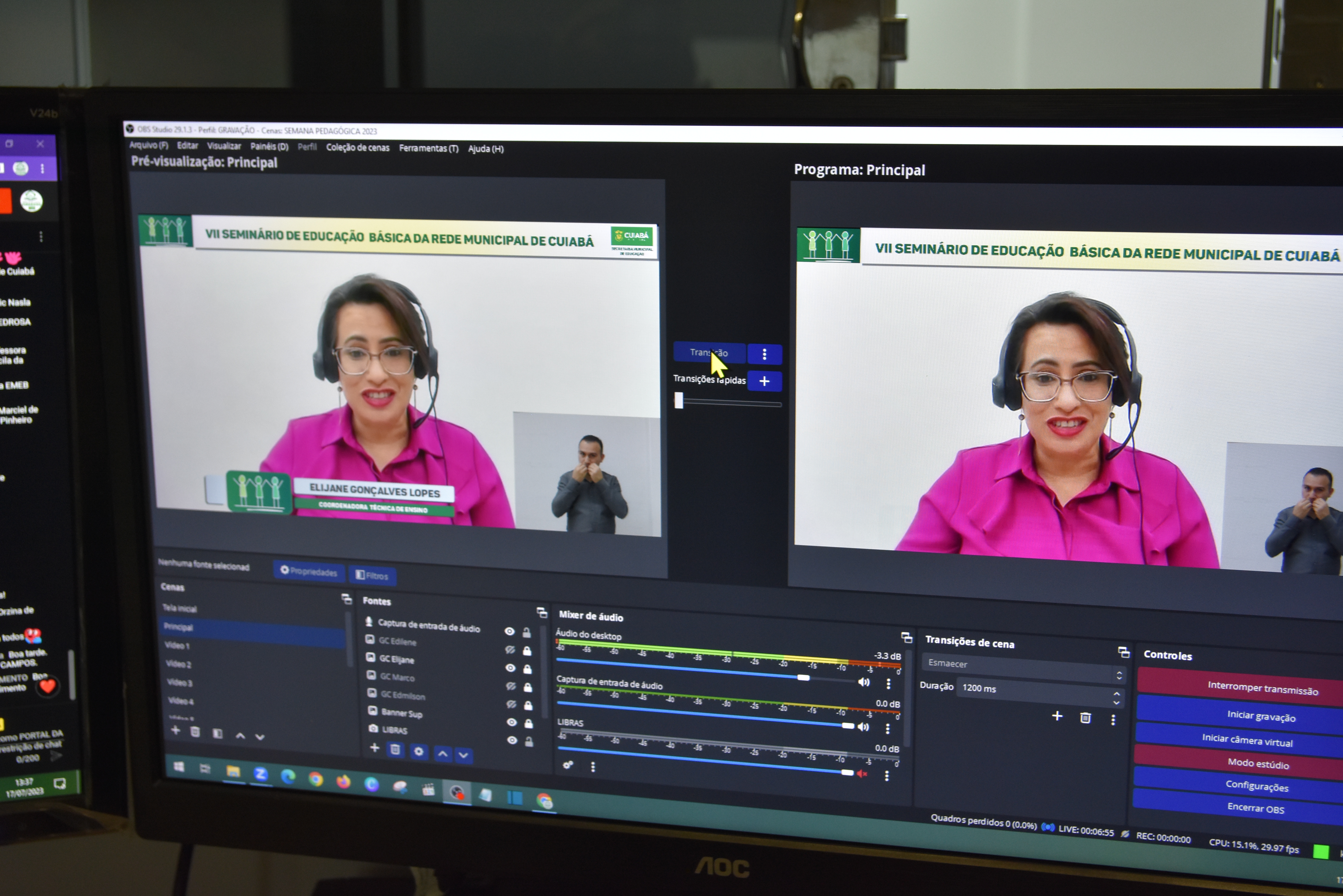The image size is (1343, 896).
Task: Open Firefox from the taskbar
Action: click(x=343, y=782)
